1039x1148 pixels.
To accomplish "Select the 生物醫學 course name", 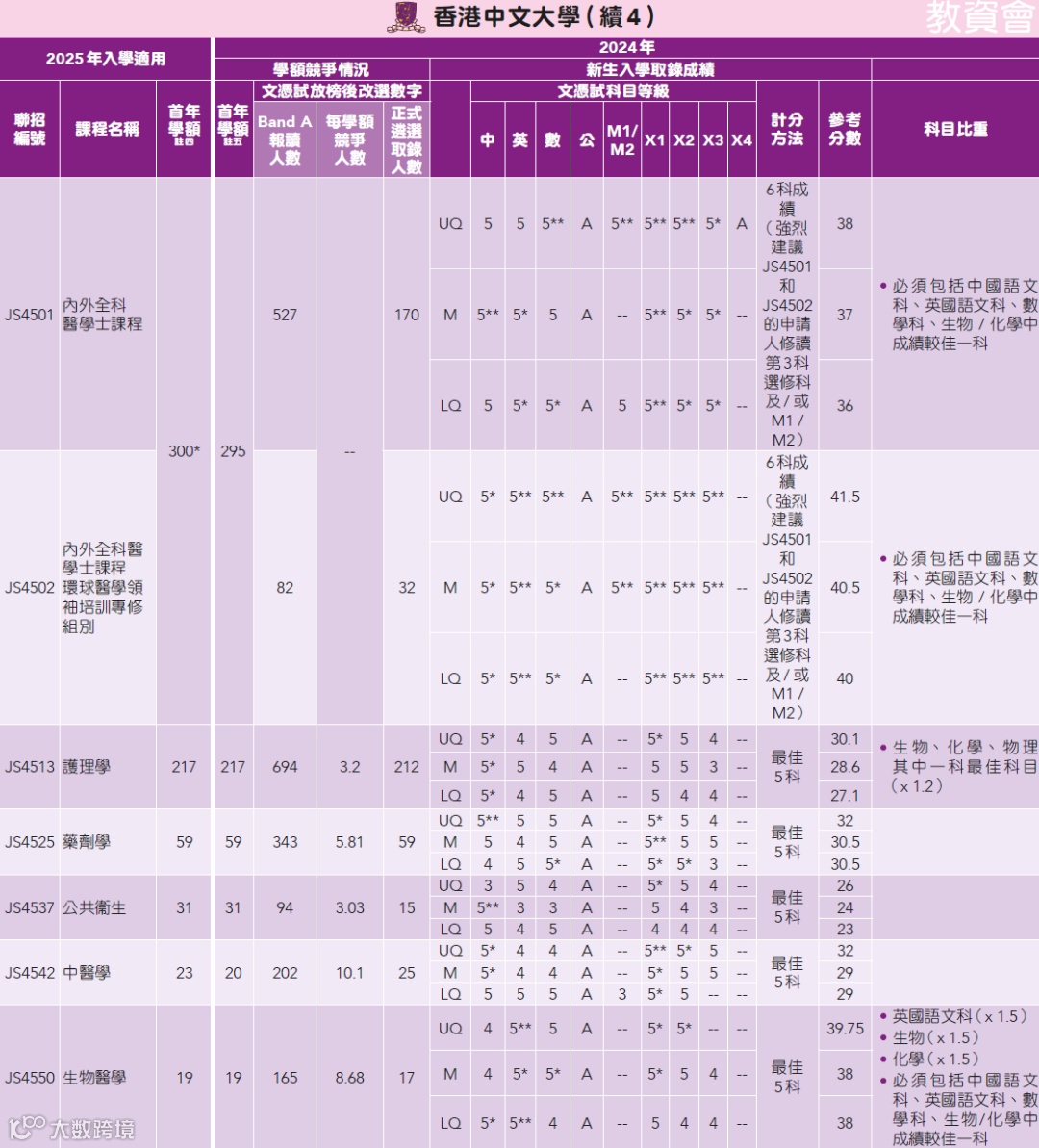I will pyautogui.click(x=94, y=1078).
